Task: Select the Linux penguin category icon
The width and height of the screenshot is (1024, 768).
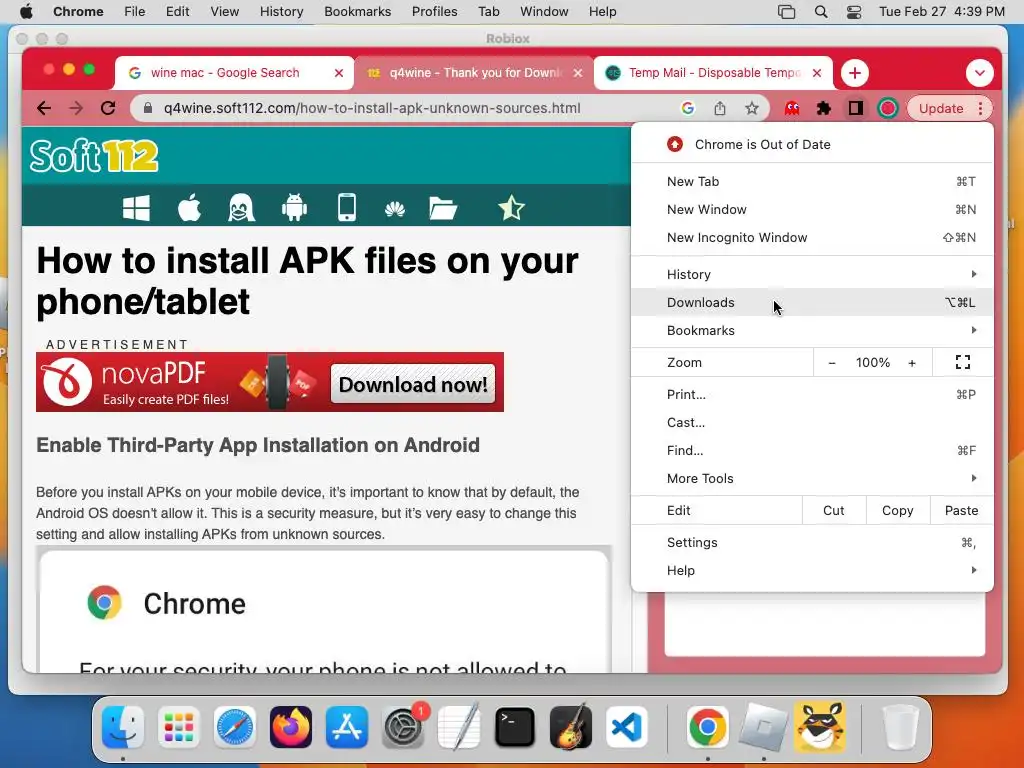Action: click(241, 208)
